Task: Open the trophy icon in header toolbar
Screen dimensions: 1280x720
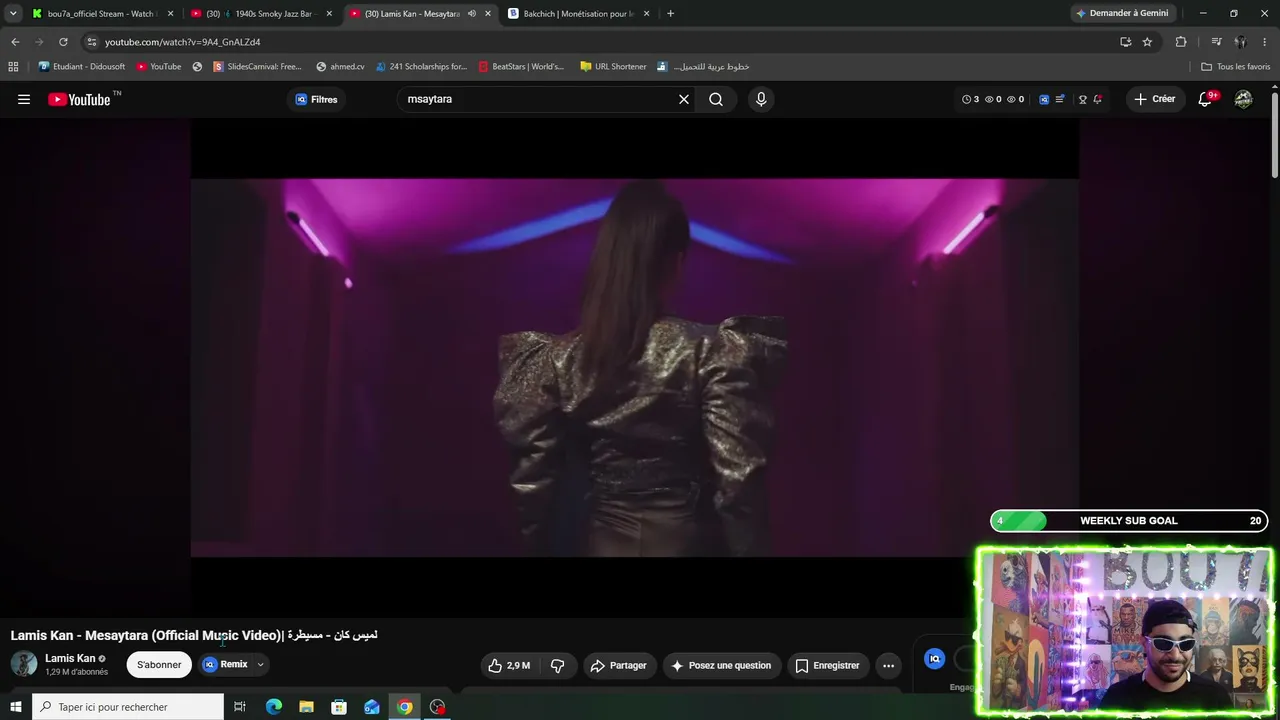Action: pyautogui.click(x=1082, y=99)
